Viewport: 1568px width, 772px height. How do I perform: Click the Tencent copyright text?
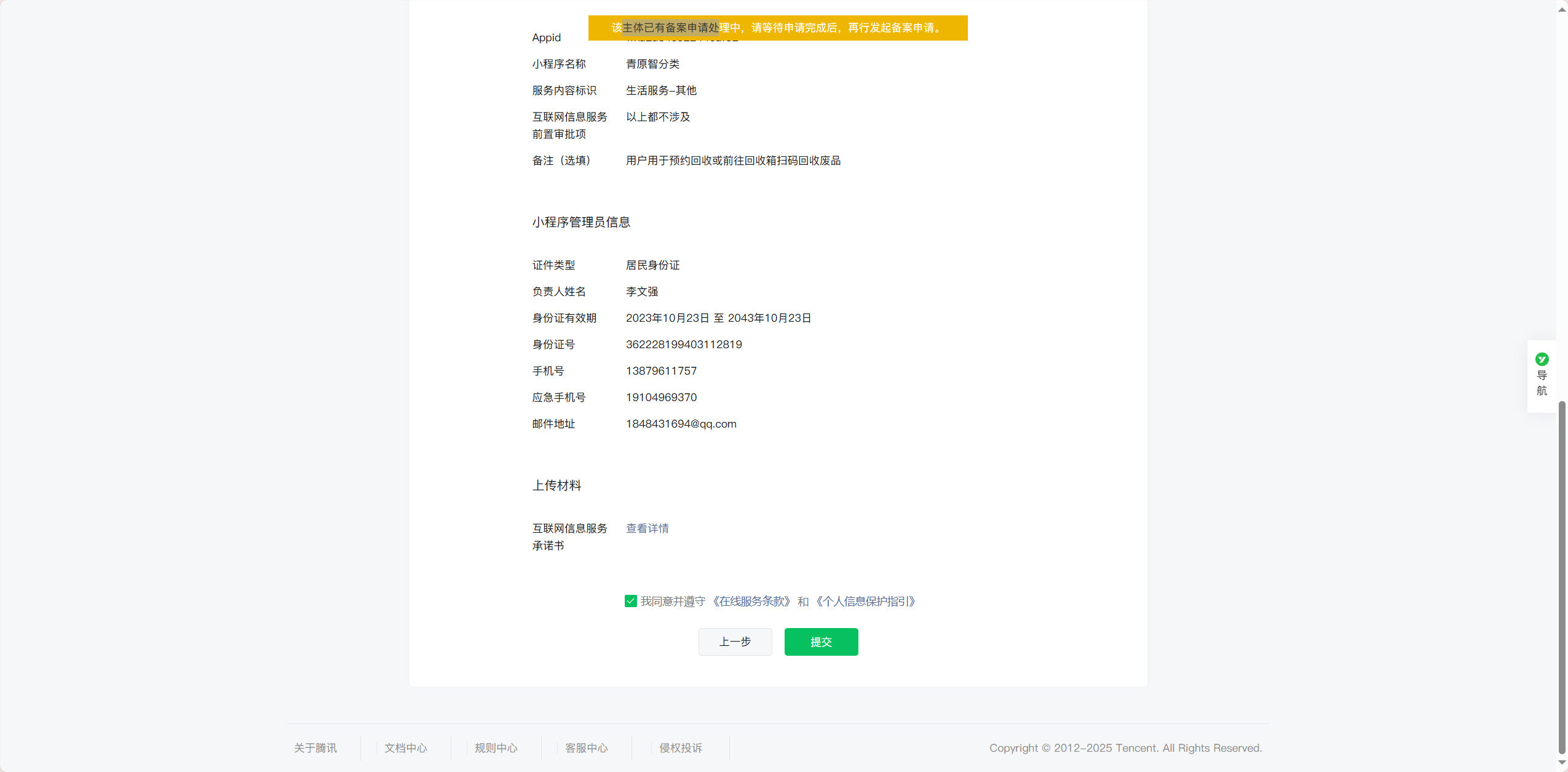[1125, 748]
